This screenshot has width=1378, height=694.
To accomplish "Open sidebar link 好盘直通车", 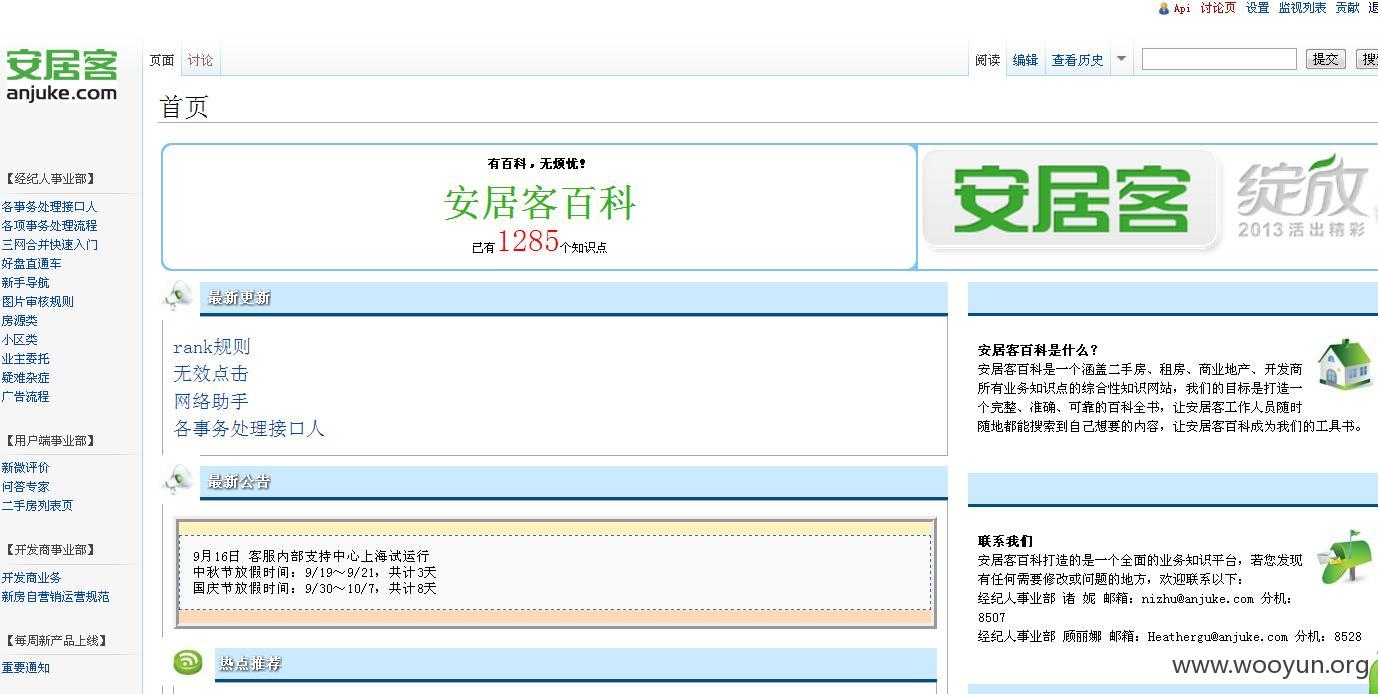I will pyautogui.click(x=31, y=264).
